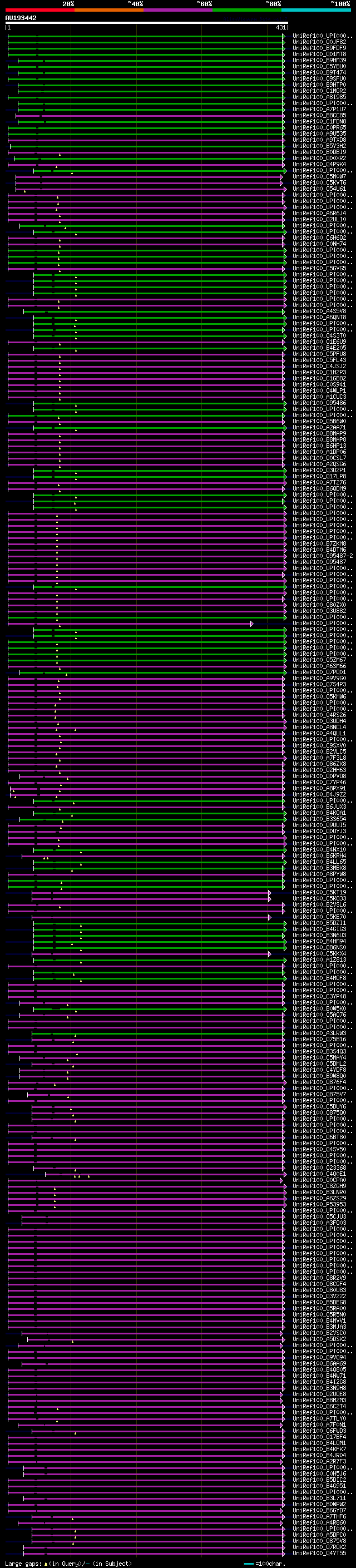The height and width of the screenshot is (1568, 356).
Task: Choose hit UniRef100_A9U535
Action: coord(319,134)
